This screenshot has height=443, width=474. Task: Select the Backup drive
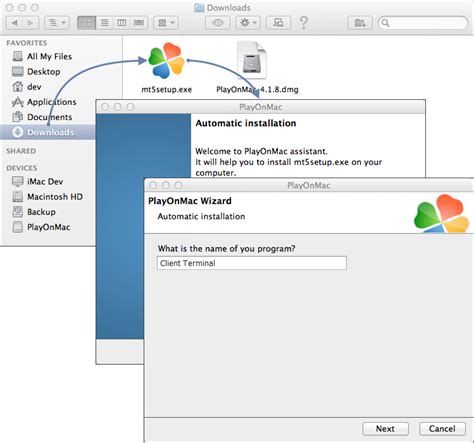41,212
